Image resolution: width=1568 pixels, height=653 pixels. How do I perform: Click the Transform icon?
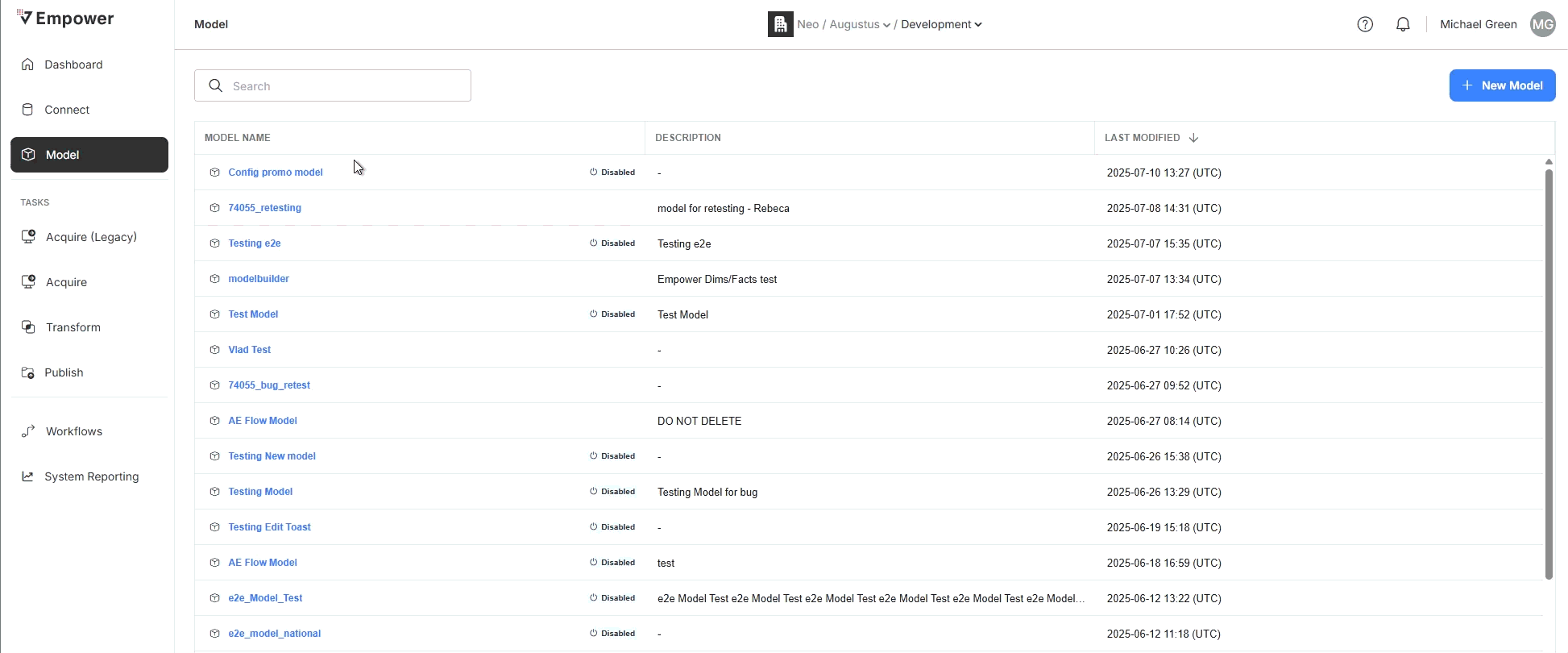pos(28,327)
